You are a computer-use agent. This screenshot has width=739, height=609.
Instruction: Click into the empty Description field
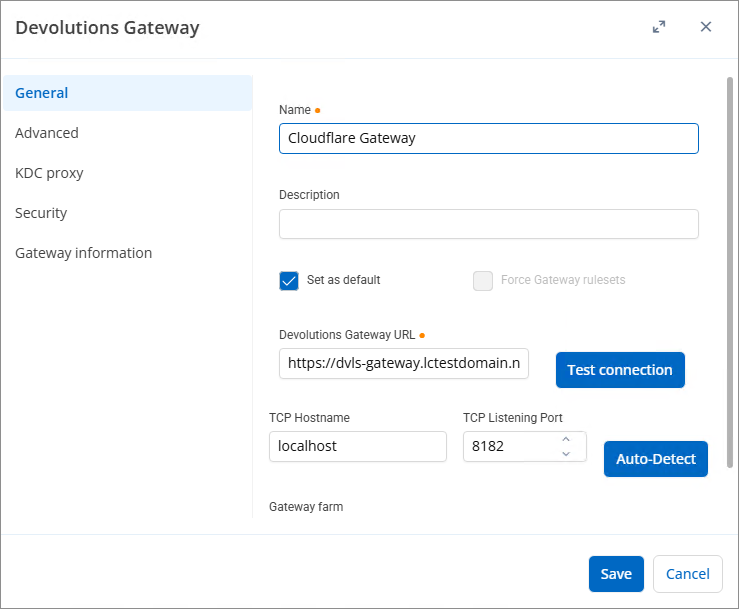click(489, 224)
